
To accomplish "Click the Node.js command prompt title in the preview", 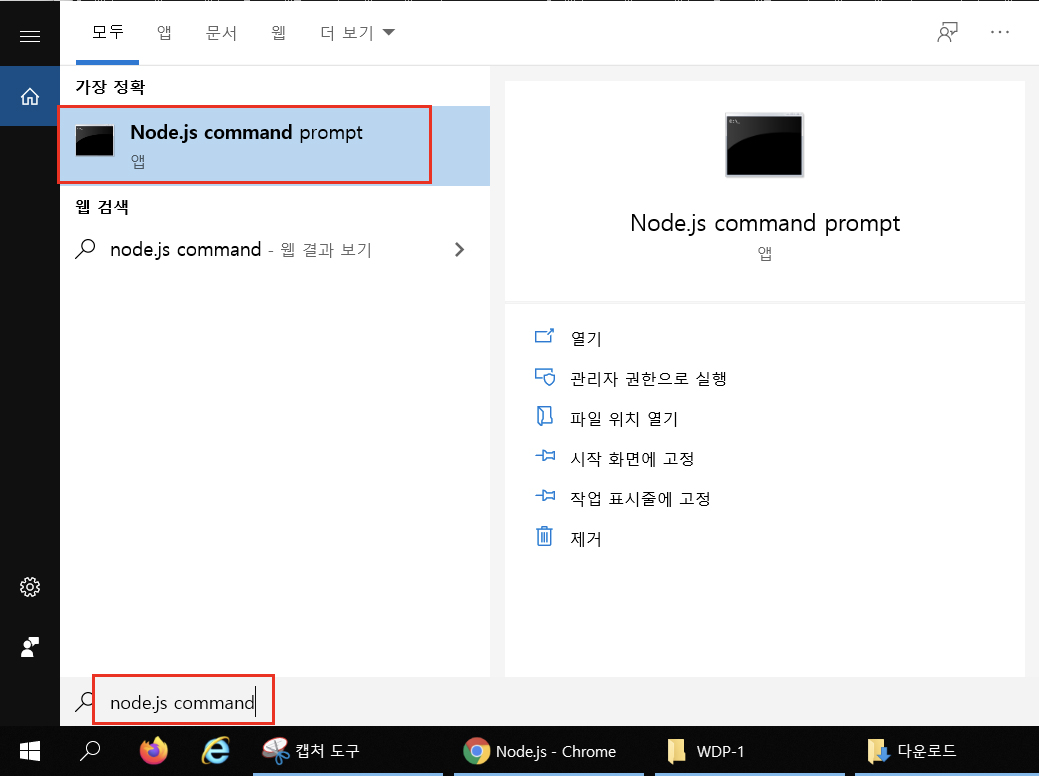I will point(765,223).
